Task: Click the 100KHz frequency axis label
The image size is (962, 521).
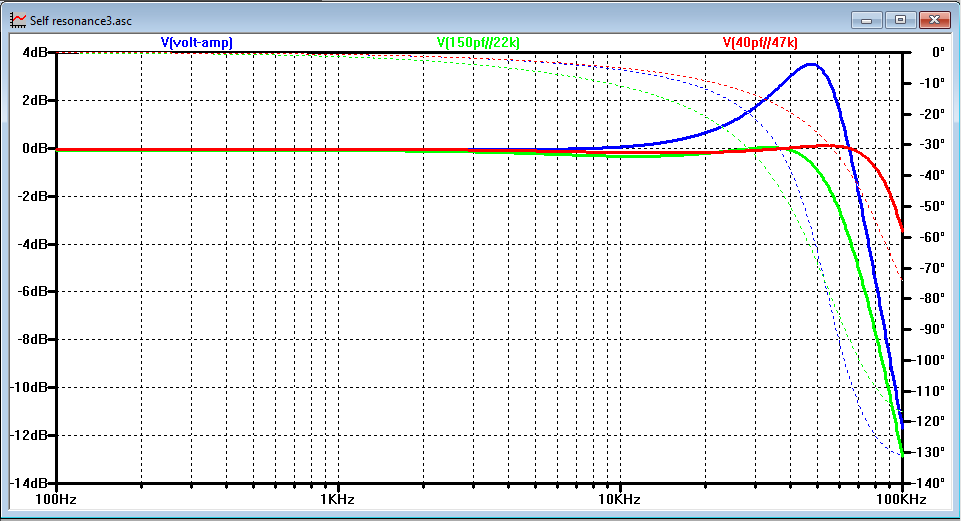Action: (x=901, y=500)
